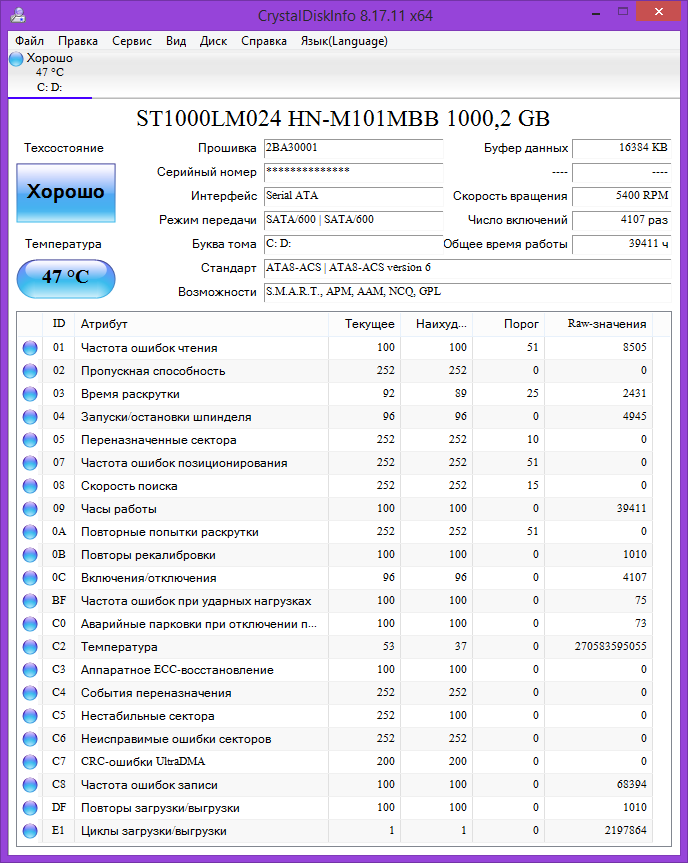Screen dimensions: 688x863
Task: Click the Режим передачи SATA/600 field
Action: (353, 220)
